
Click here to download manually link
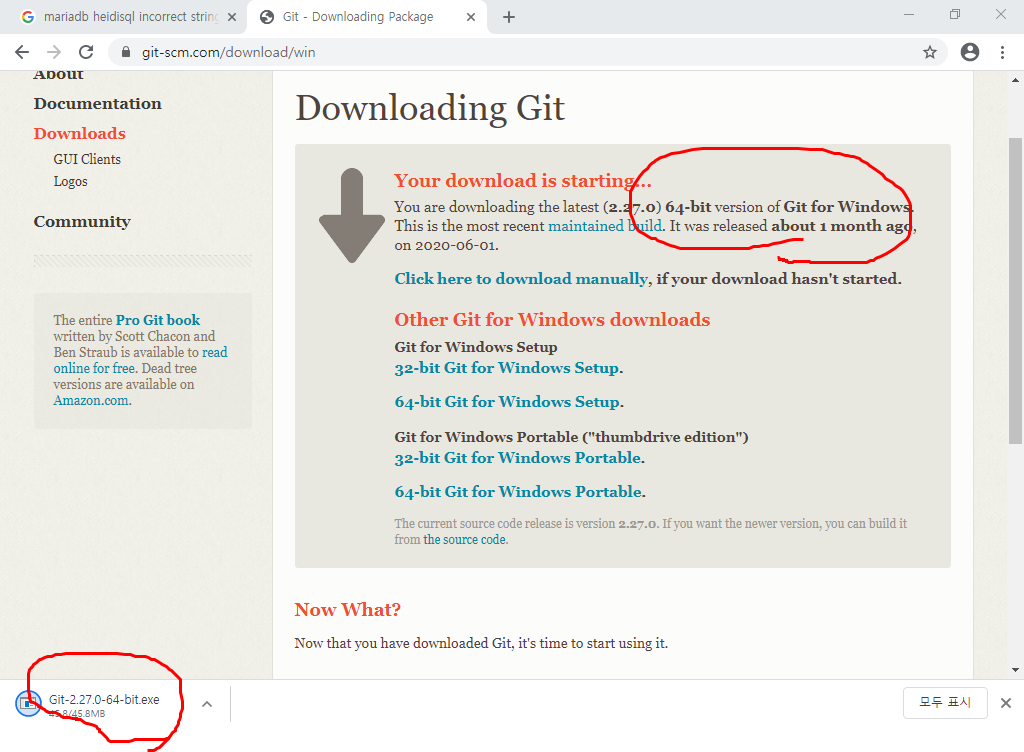tap(521, 279)
